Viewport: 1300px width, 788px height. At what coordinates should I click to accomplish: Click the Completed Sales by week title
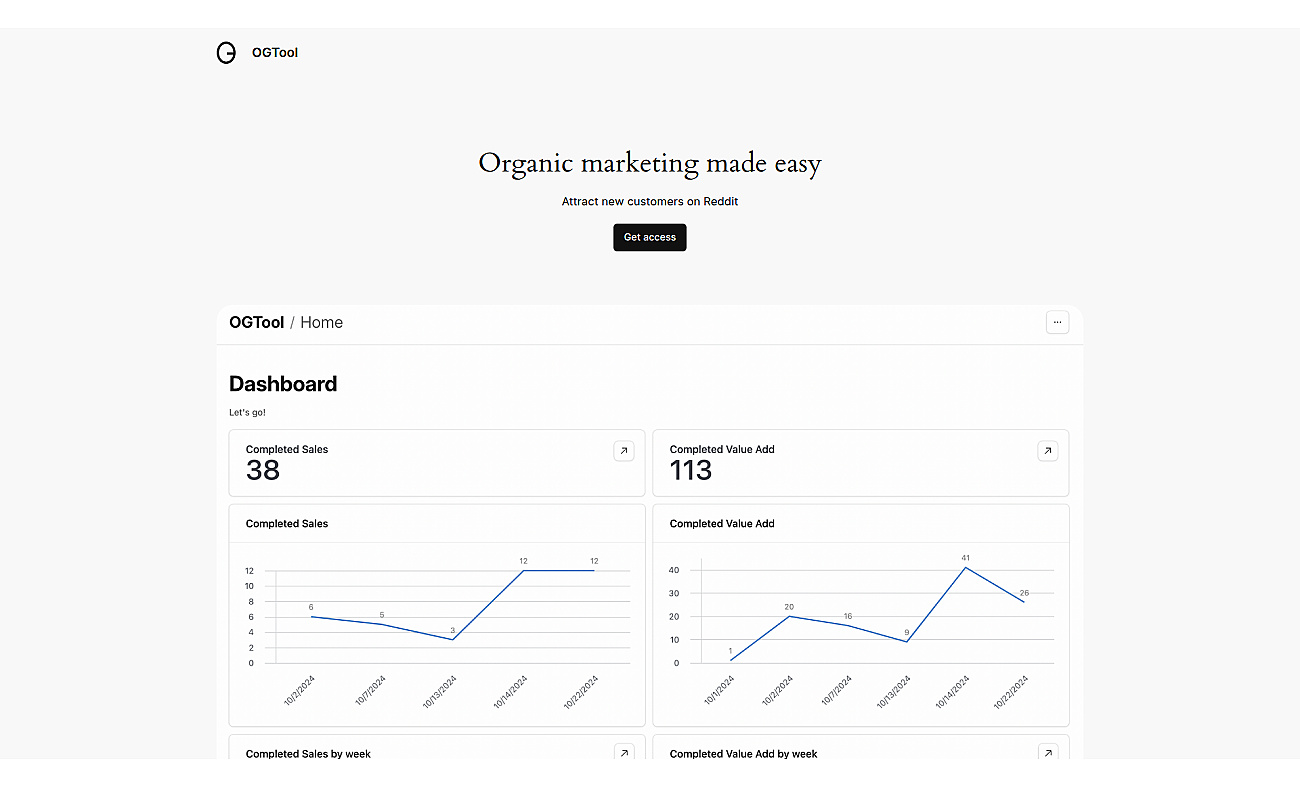pyautogui.click(x=308, y=753)
